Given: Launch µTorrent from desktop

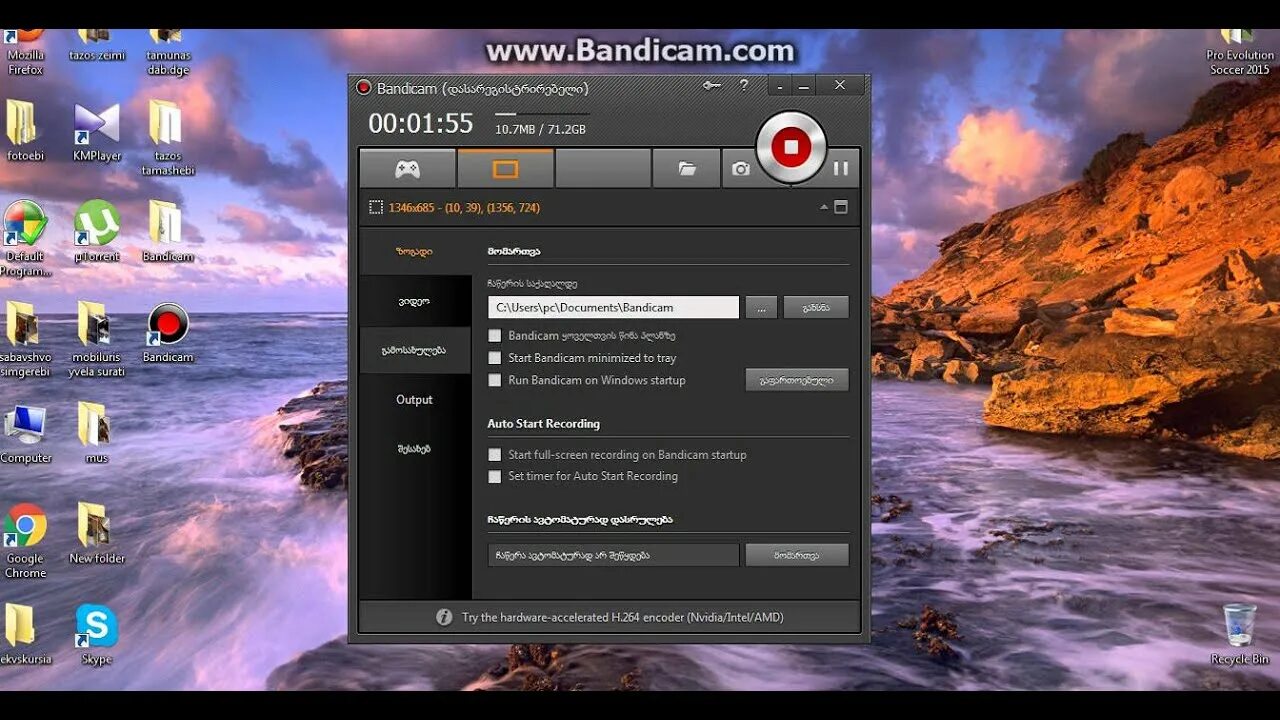Looking at the screenshot, I should 97,232.
